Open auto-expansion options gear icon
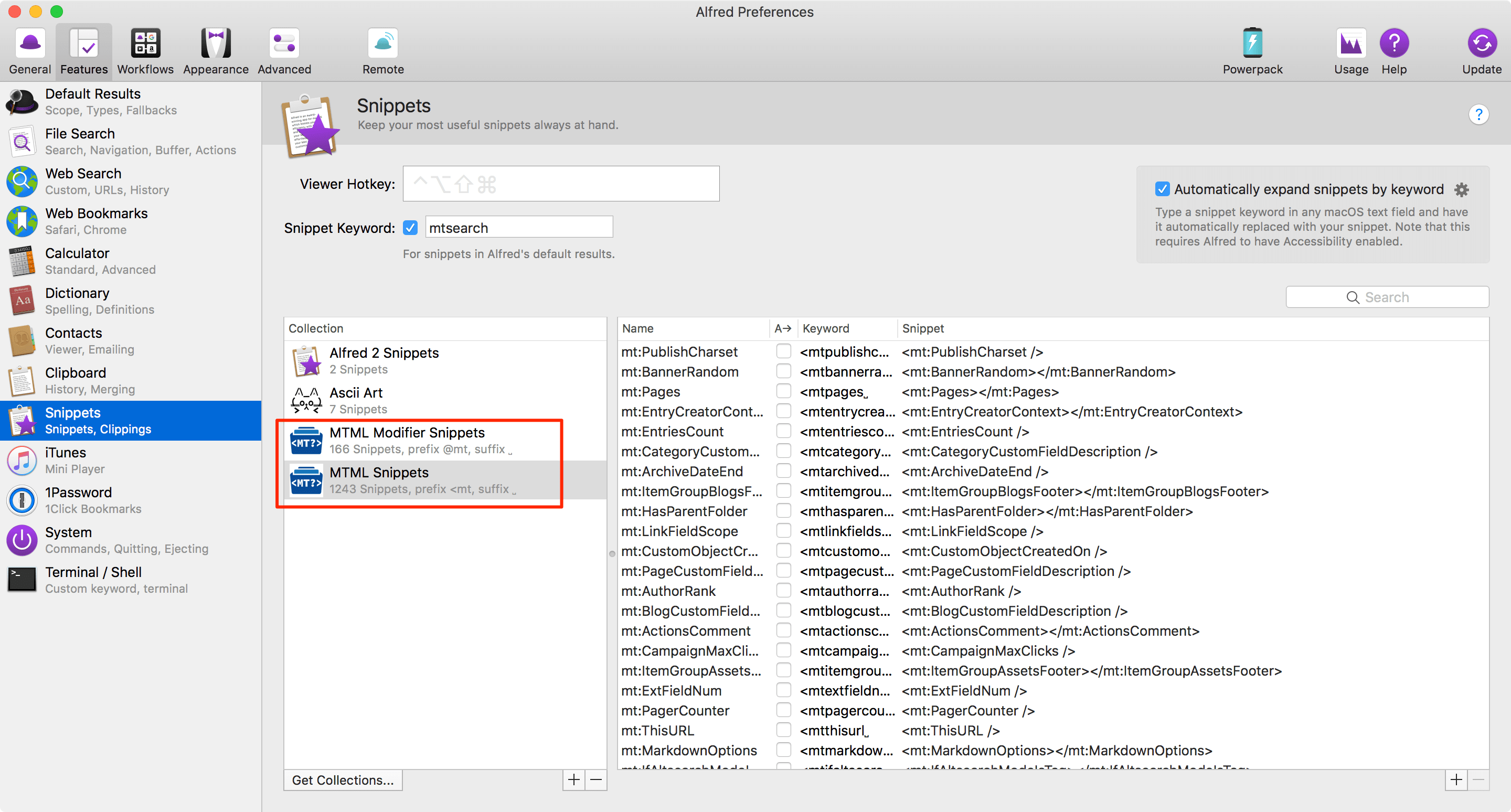 tap(1461, 190)
